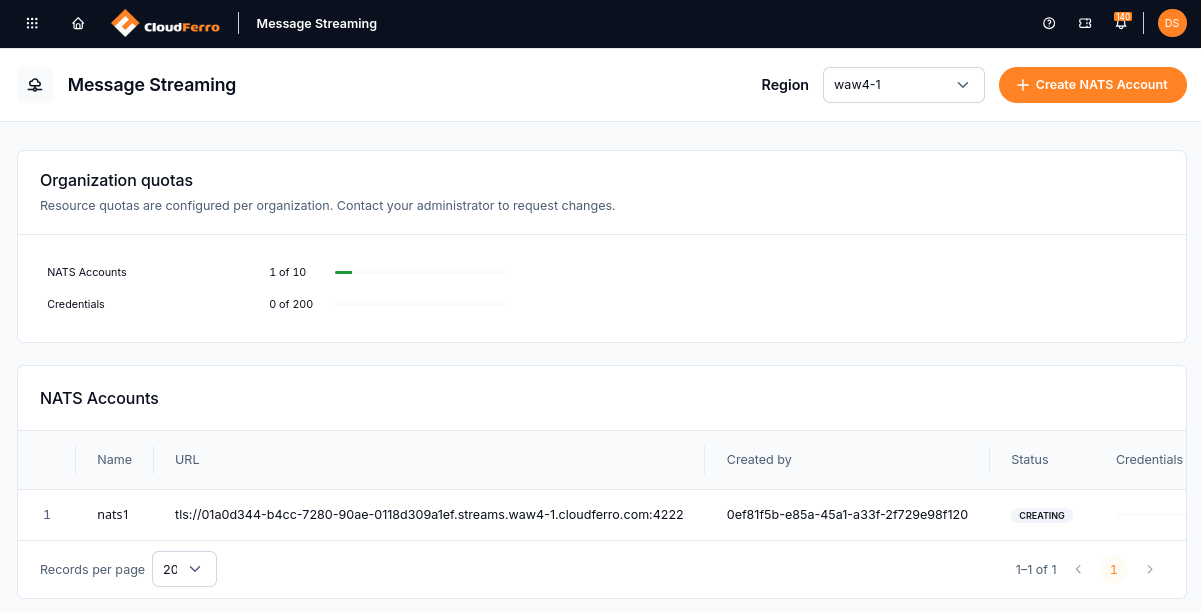
Task: Click the creator ID 0ef81f5b-e85a-45a1-a33f-2f729e98f120
Action: point(847,515)
